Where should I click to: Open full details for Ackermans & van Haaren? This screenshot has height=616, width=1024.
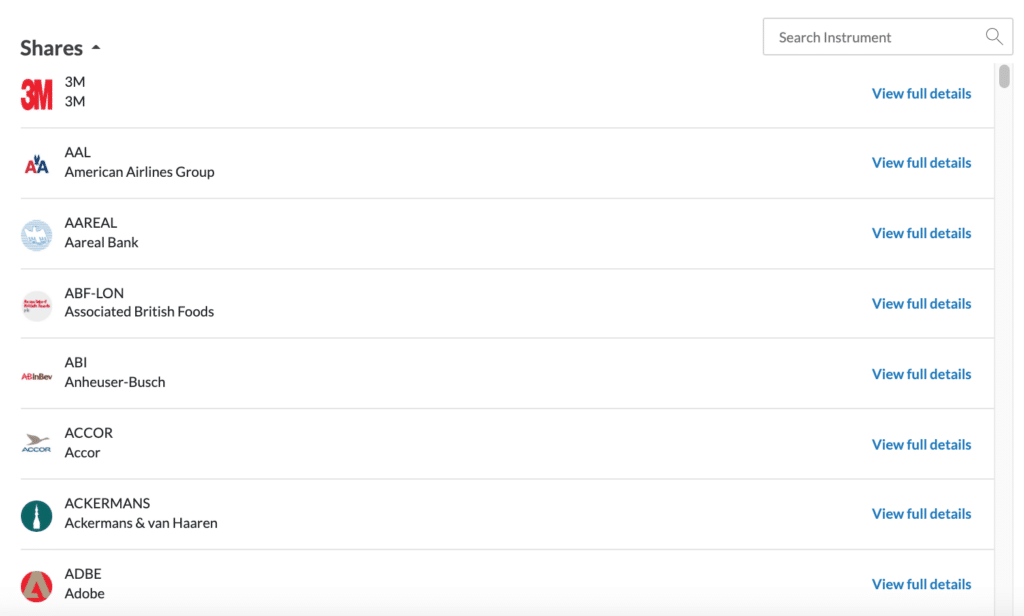click(x=921, y=514)
